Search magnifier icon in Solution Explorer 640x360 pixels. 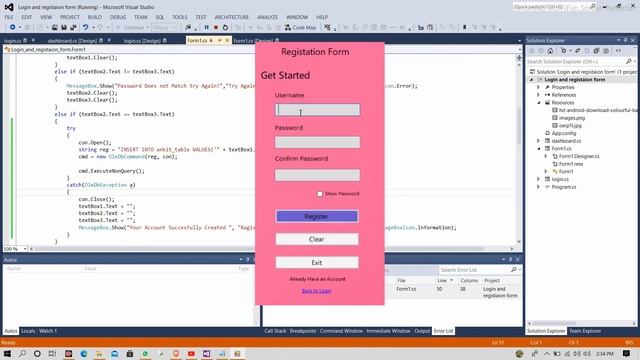[x=629, y=61]
